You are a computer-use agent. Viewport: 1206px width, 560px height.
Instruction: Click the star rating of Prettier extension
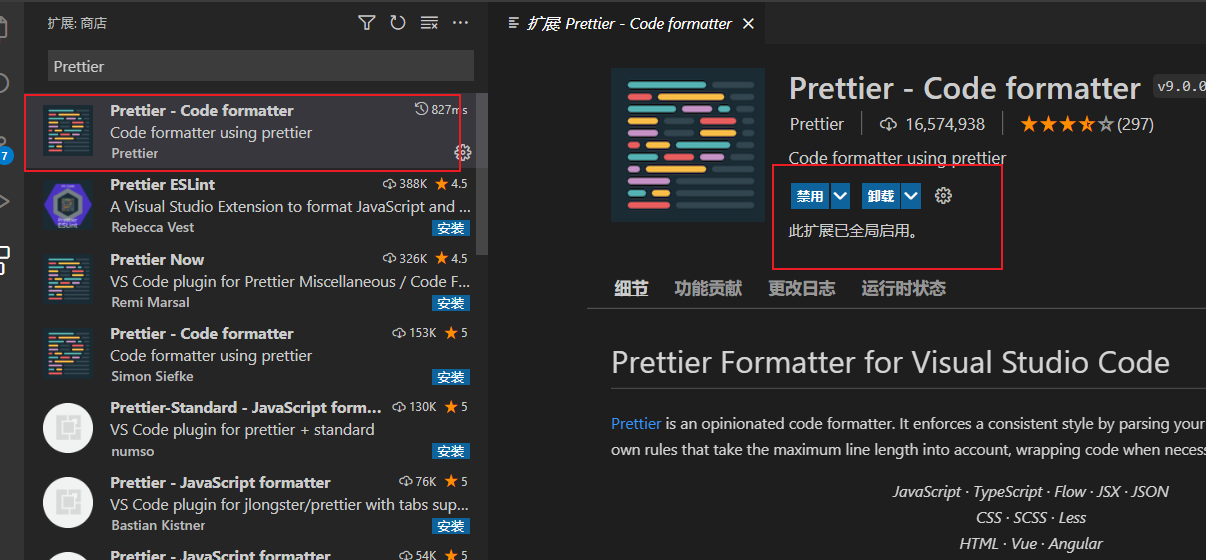1066,124
